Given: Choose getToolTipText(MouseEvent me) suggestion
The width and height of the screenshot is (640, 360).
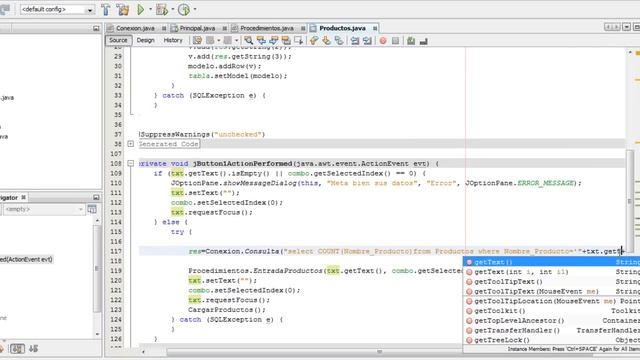Looking at the screenshot, I should (x=551, y=291).
